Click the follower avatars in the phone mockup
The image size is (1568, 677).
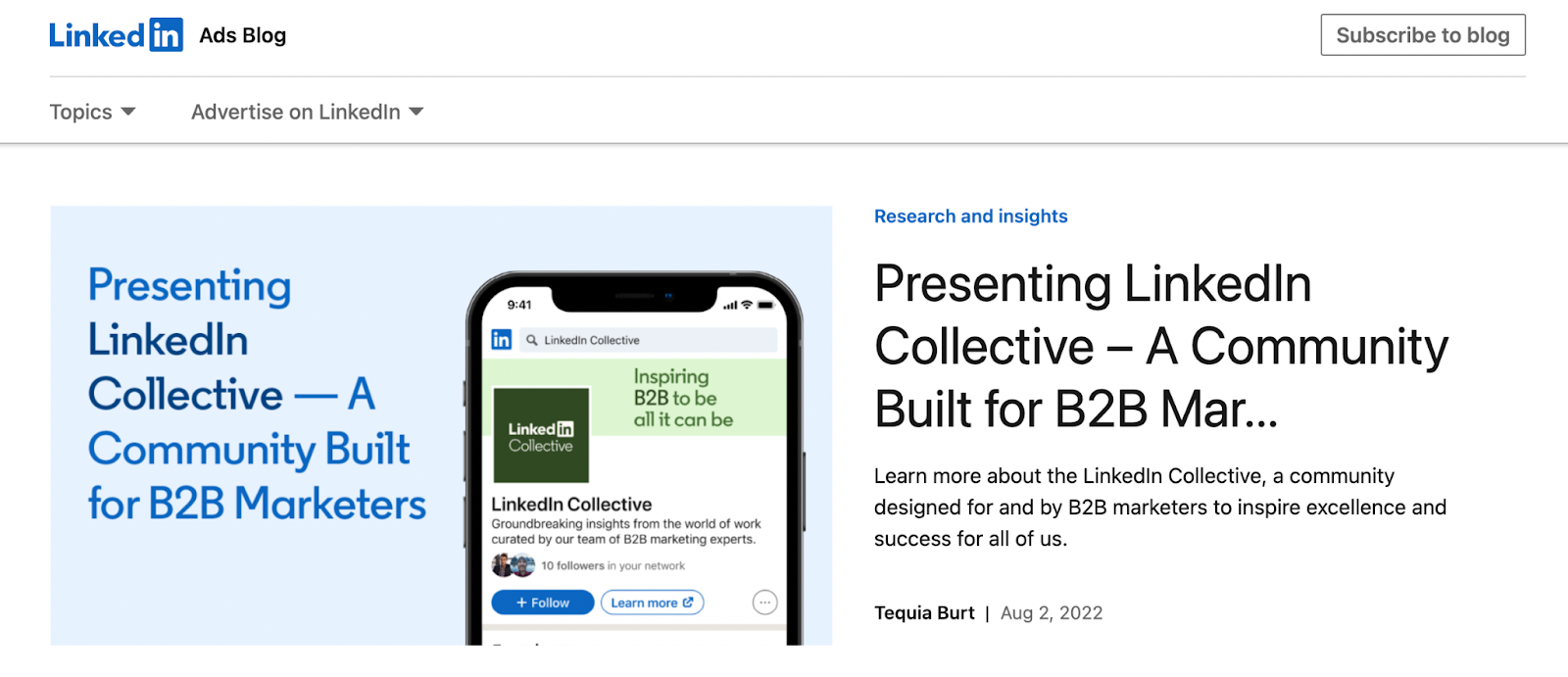(514, 565)
